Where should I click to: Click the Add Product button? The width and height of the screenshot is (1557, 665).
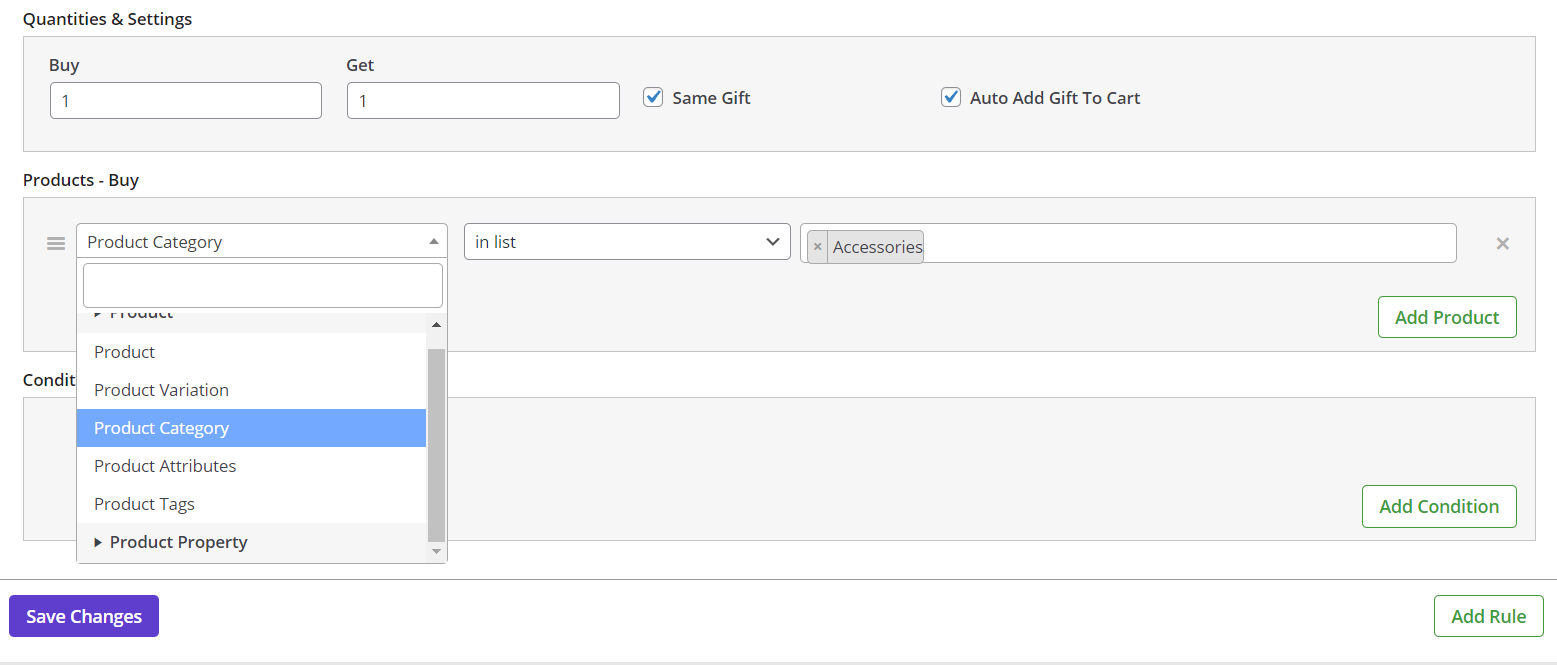[1447, 317]
